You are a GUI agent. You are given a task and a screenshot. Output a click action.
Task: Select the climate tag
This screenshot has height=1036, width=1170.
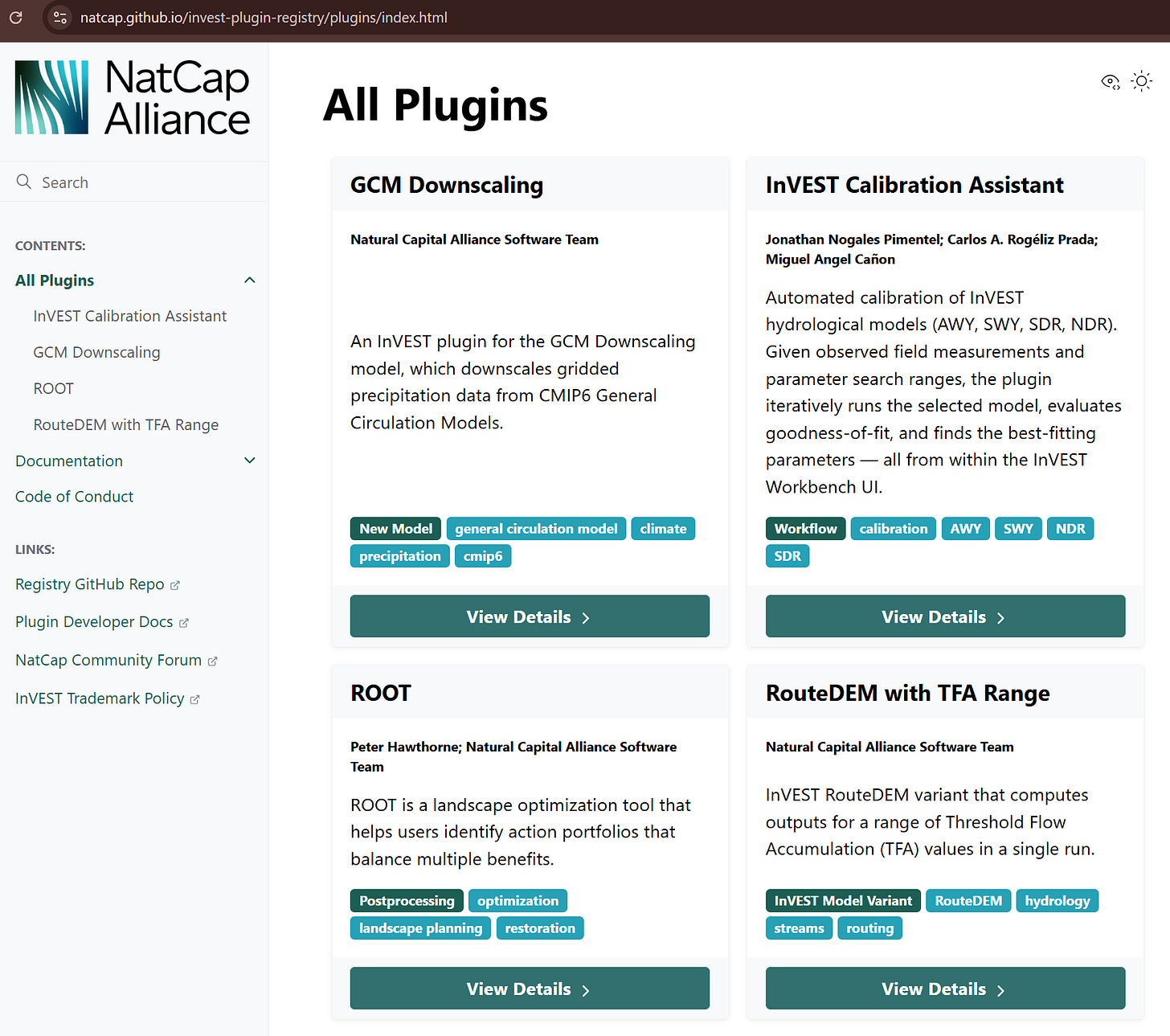[663, 529]
